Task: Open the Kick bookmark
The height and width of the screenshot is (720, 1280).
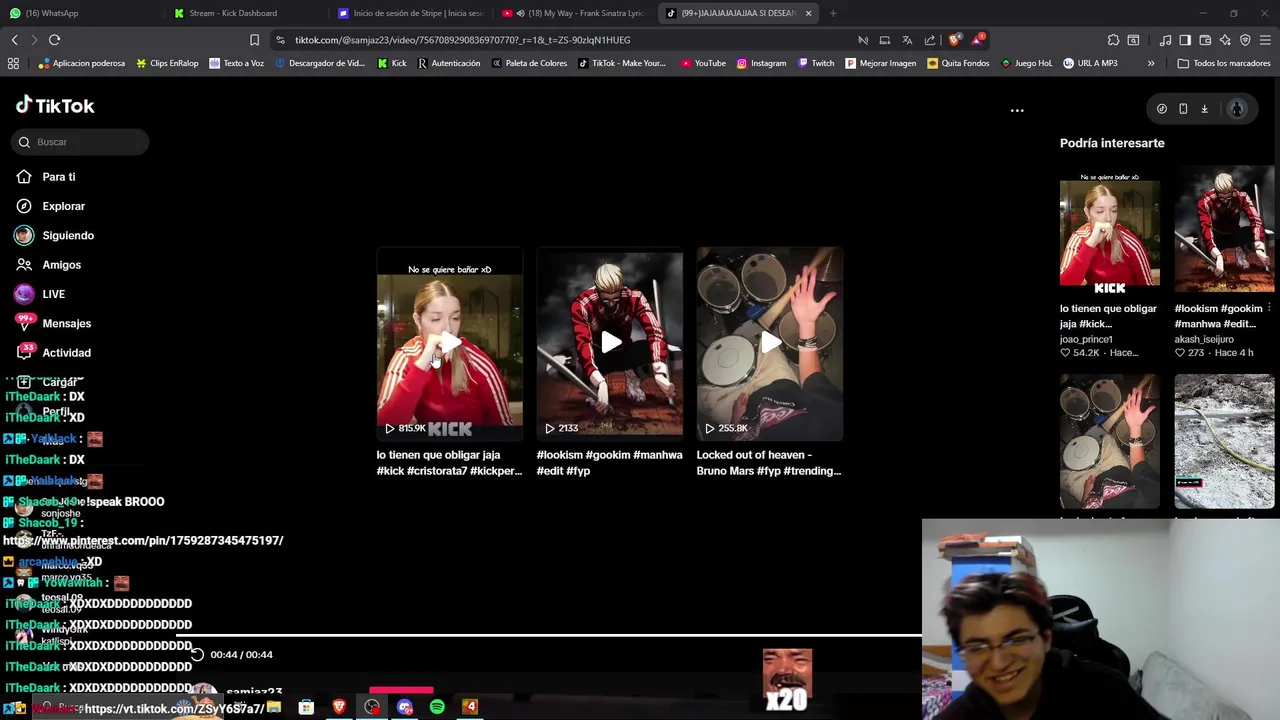Action: point(392,63)
